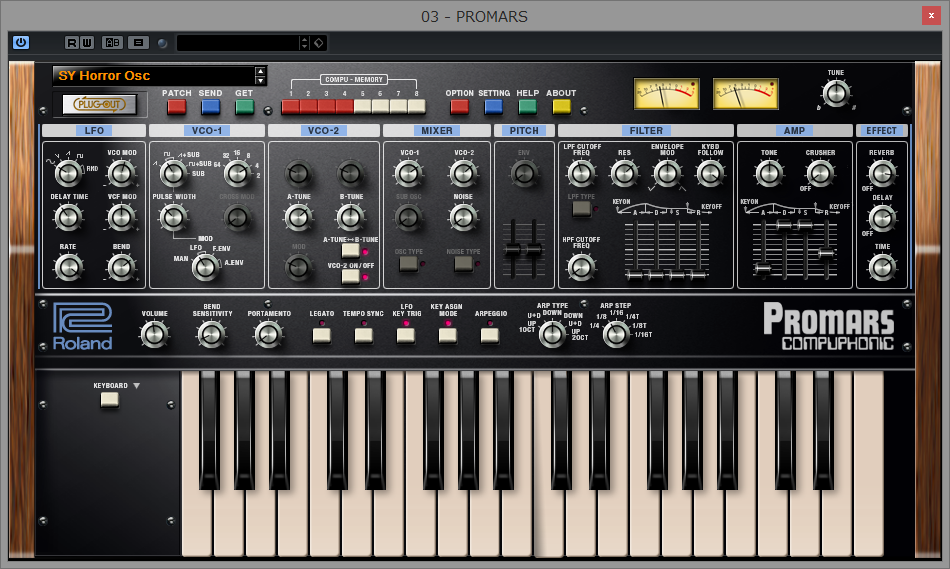Toggle the A-TUNE/B-TUNE switch
This screenshot has width=950, height=569.
click(x=350, y=250)
